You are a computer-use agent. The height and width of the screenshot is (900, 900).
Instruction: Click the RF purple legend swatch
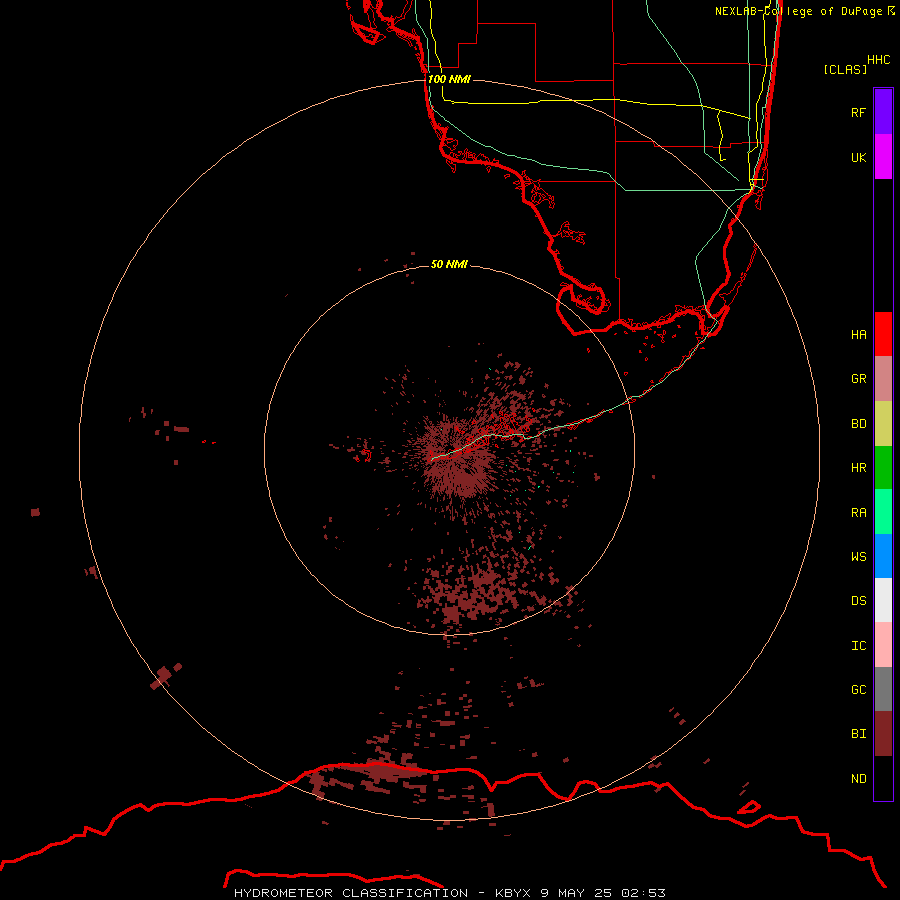[x=883, y=112]
